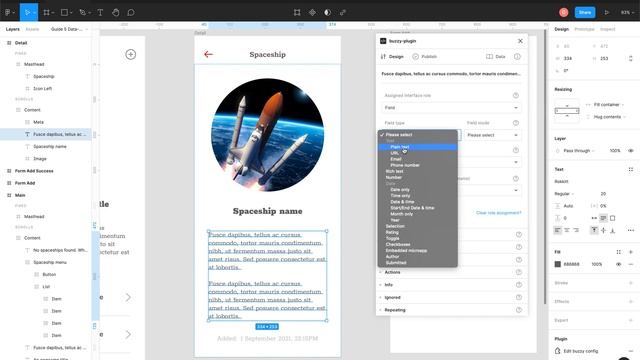This screenshot has width=640, height=360.
Task: Open Field mode Please select dropdown
Action: tap(493, 135)
